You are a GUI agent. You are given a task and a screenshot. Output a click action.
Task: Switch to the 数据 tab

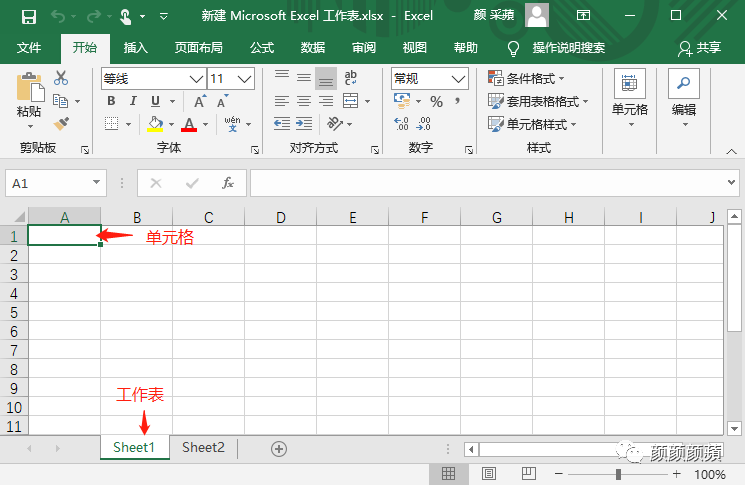coord(313,48)
